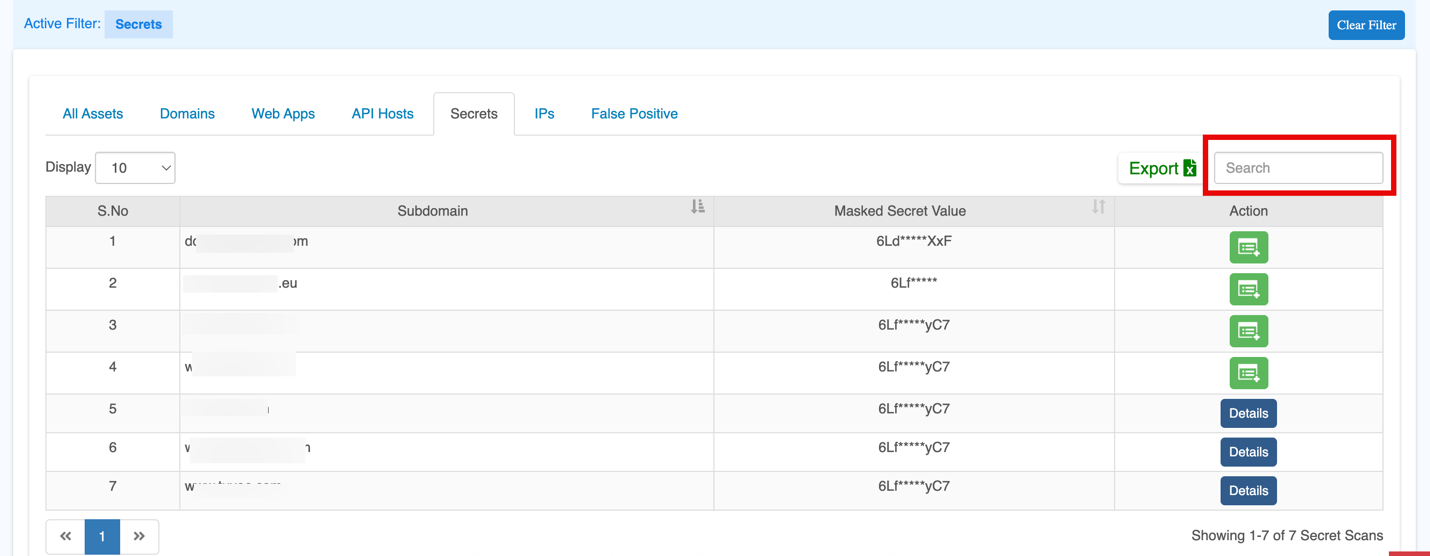This screenshot has width=1430, height=556.
Task: Sort by Masked Secret Value column
Action: coord(1098,207)
